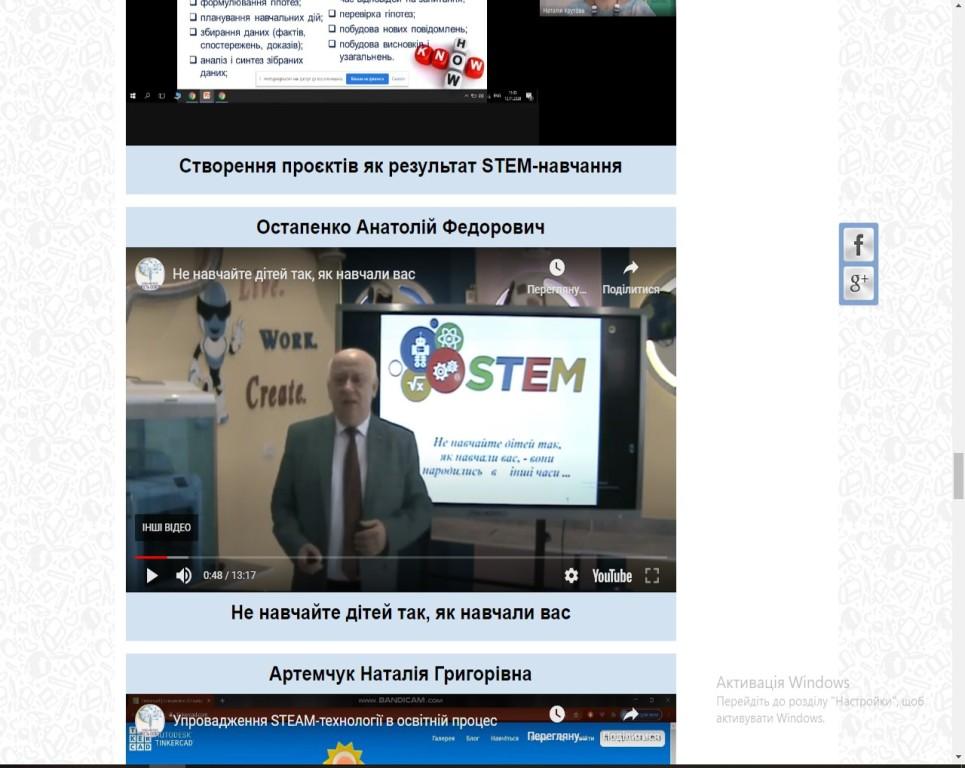965x768 pixels.
Task: Share page via Facebook sidebar button
Action: coord(859,245)
